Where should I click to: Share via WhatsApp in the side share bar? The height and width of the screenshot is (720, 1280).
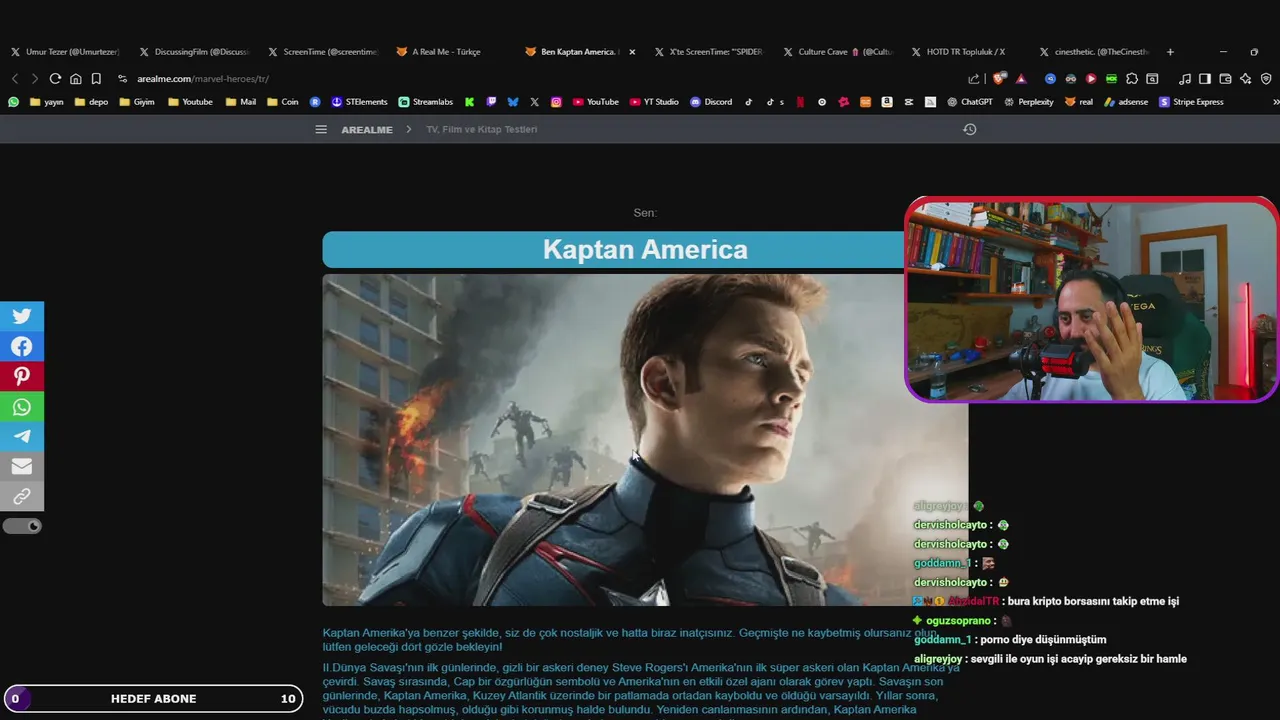[21, 407]
